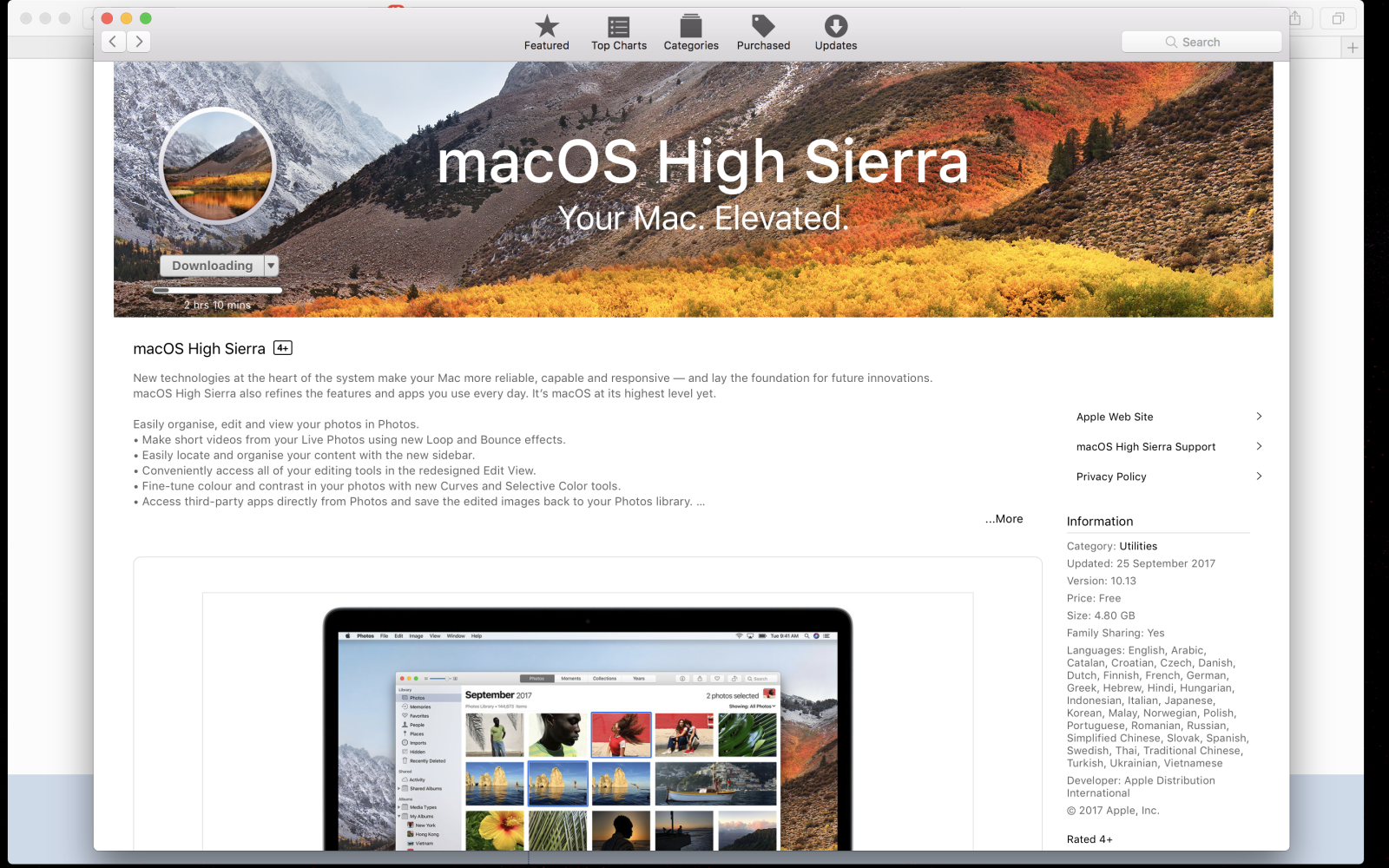
Task: Click 'Developer: Apple Distribution International' text
Action: [1141, 786]
